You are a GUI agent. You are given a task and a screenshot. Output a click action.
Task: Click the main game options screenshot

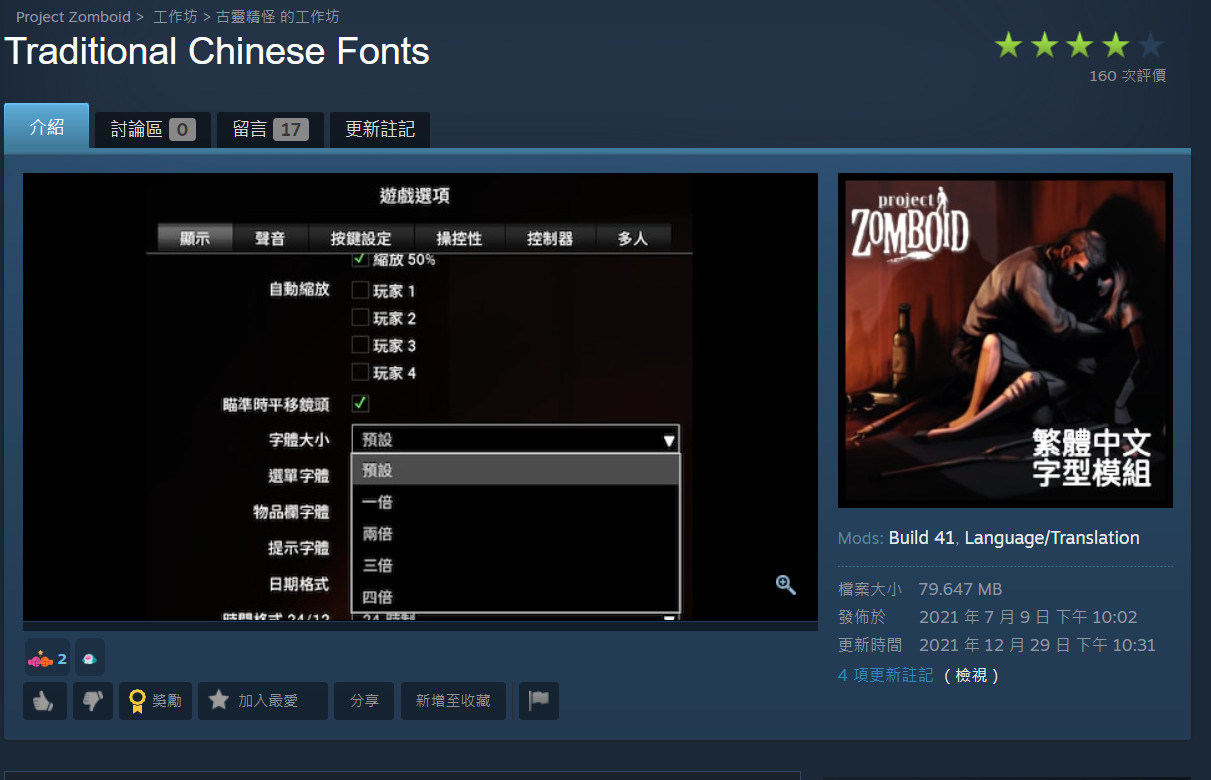tap(420, 397)
